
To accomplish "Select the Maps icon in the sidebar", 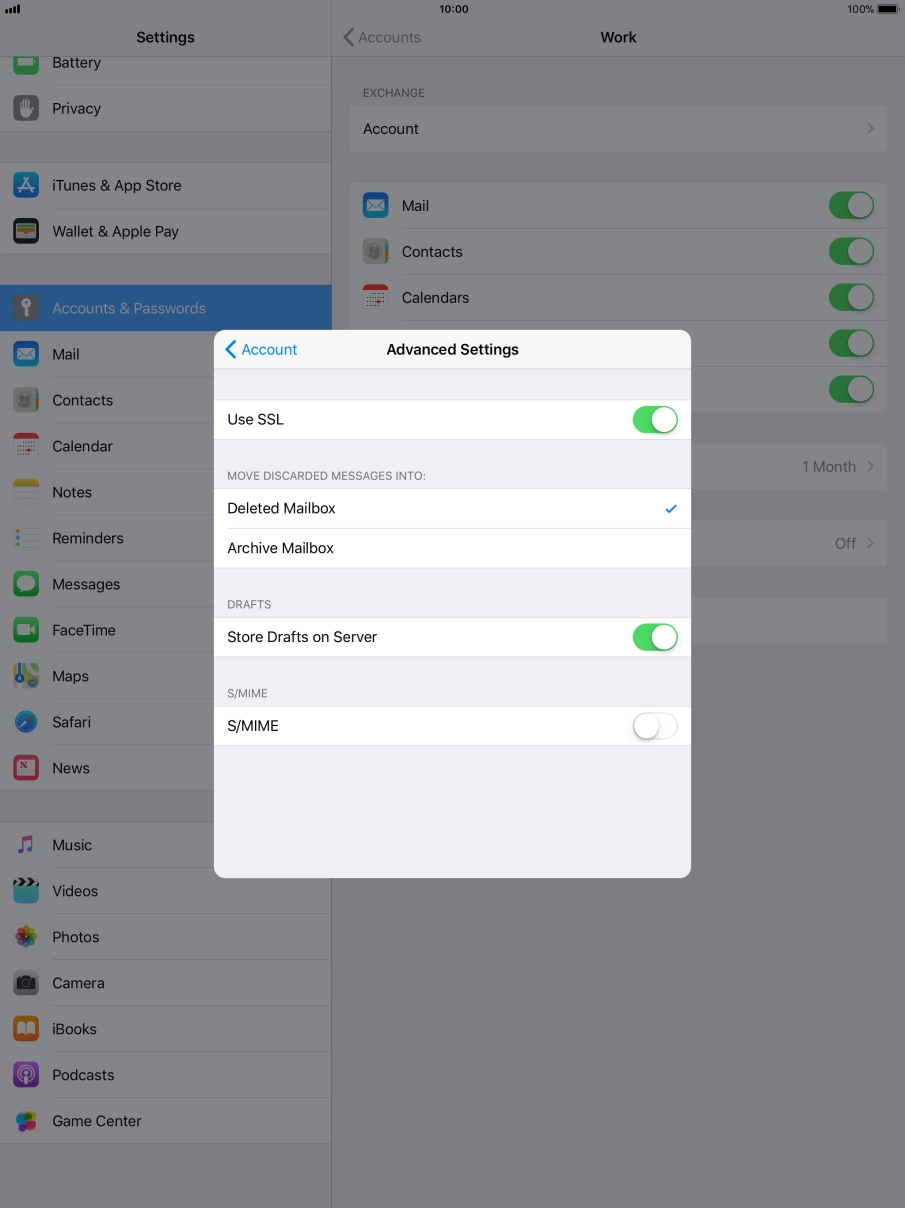I will tap(26, 676).
